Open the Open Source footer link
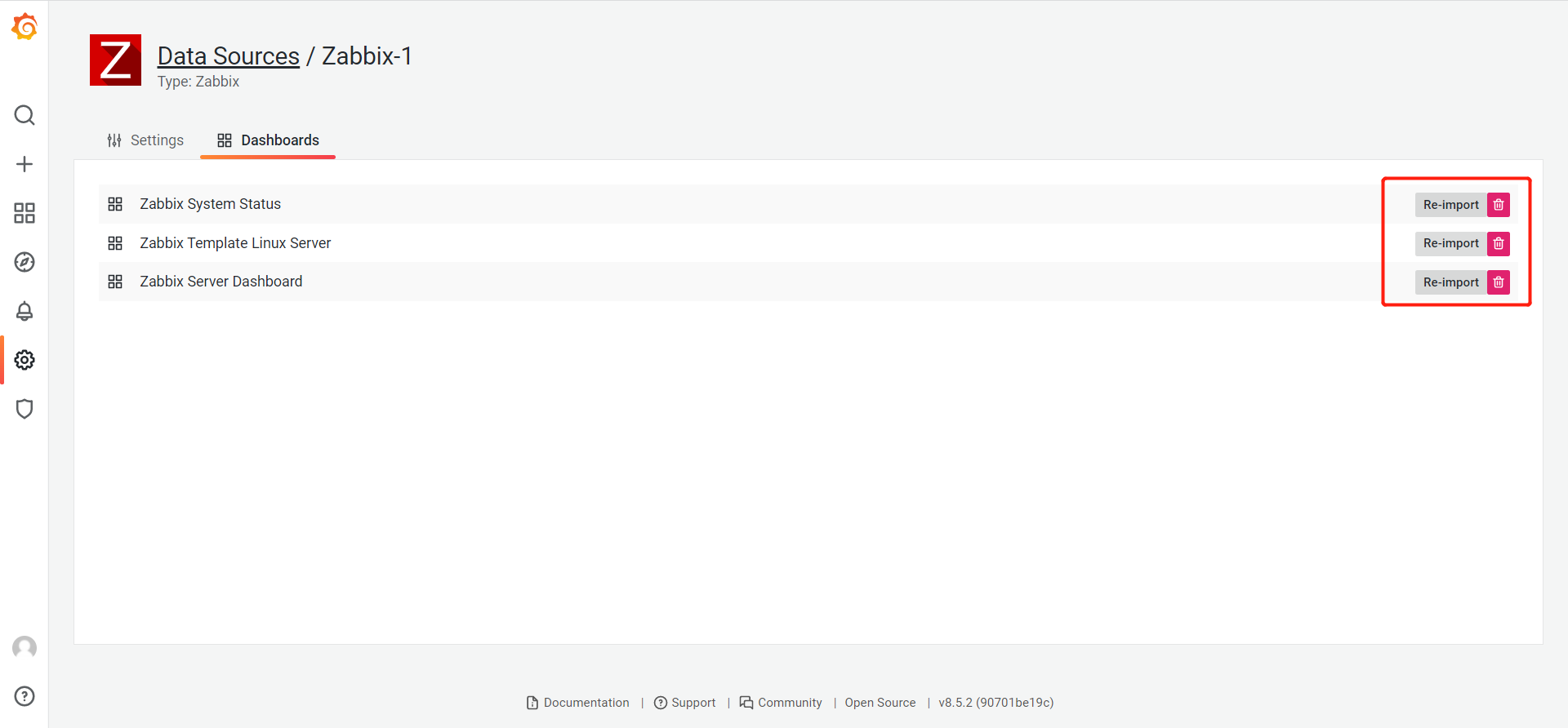 tap(880, 703)
